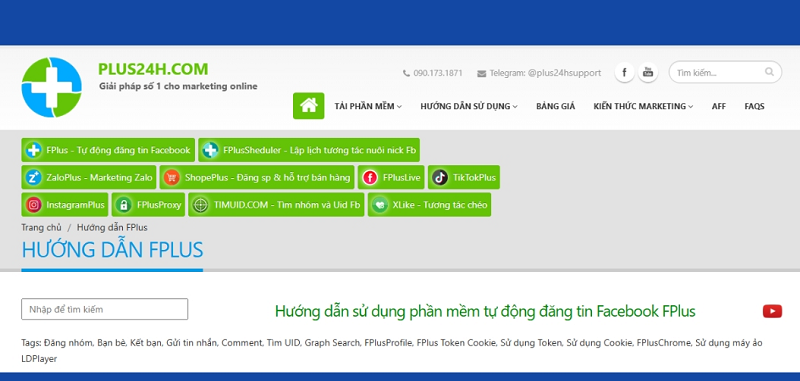
Task: Click the phone icon beside 090.173.1871
Action: 406,73
